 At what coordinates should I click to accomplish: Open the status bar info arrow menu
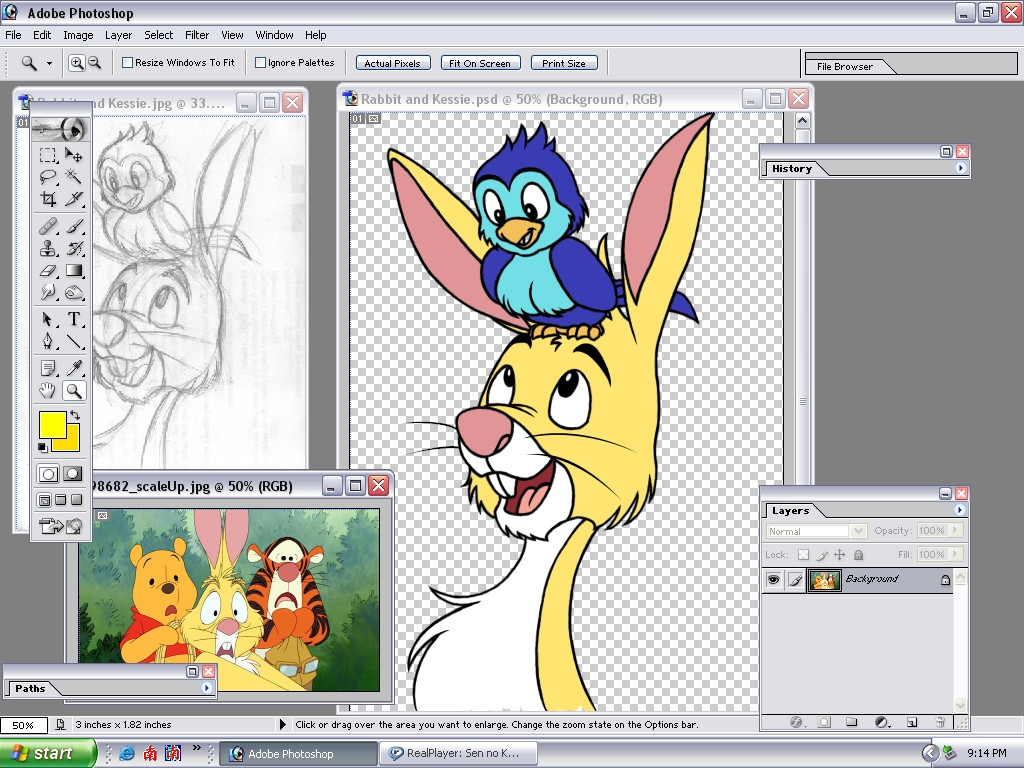tap(282, 724)
